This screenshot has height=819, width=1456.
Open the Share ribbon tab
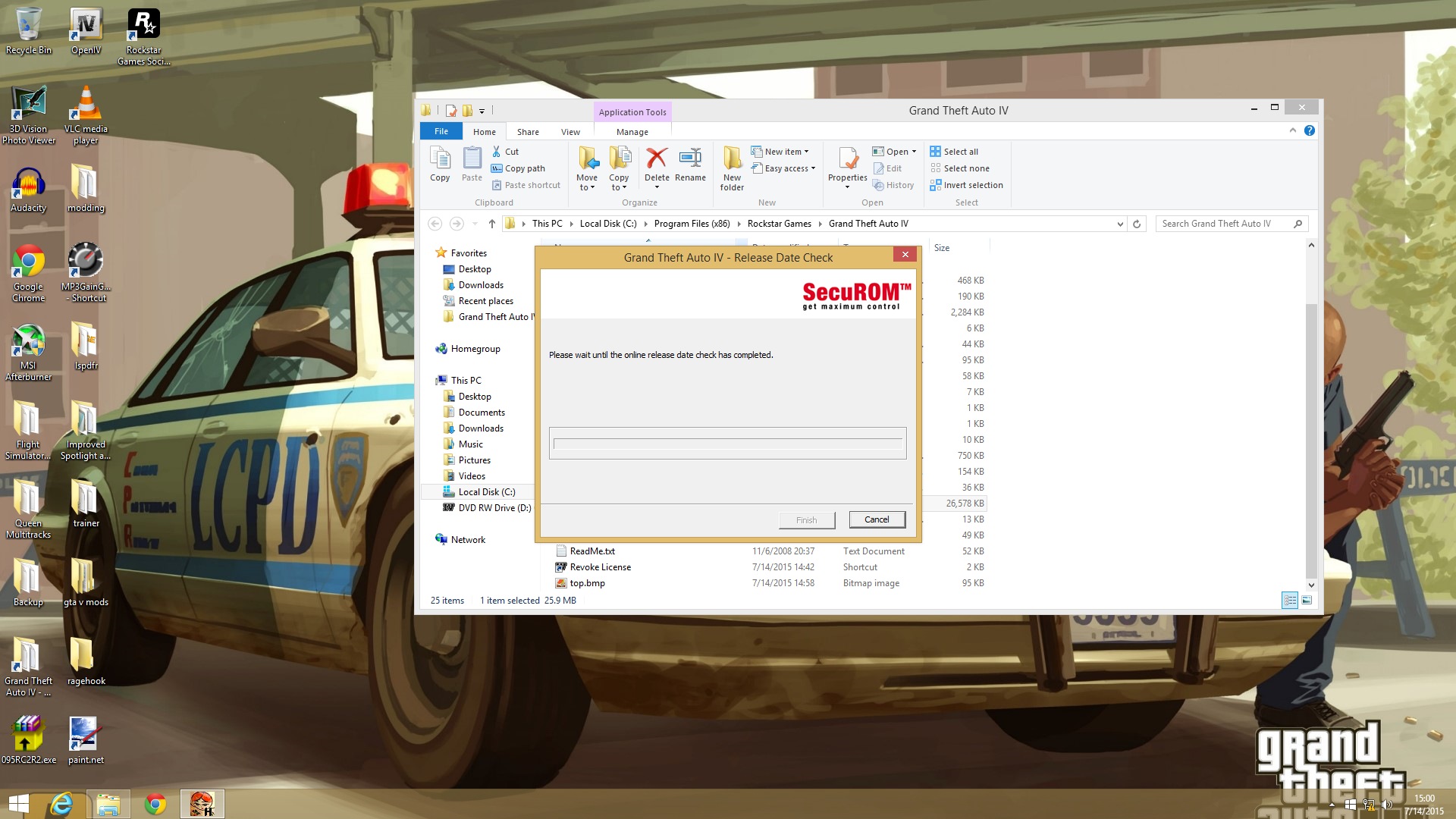pyautogui.click(x=528, y=132)
